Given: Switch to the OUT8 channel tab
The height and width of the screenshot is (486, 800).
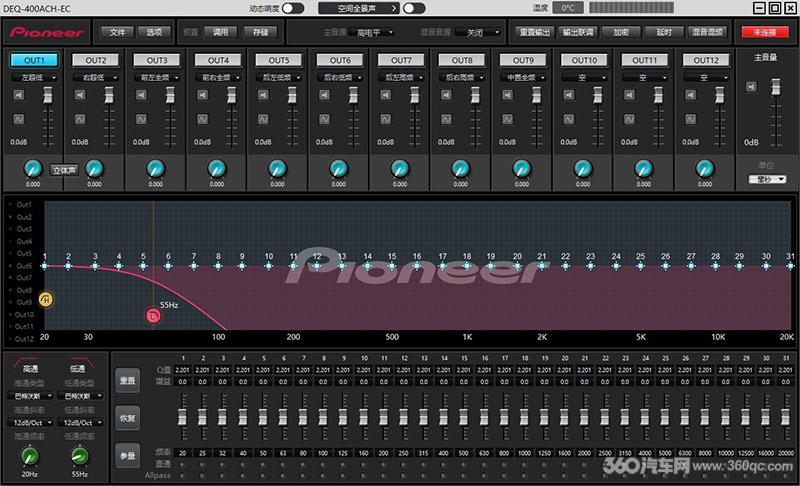Looking at the screenshot, I should (462, 60).
